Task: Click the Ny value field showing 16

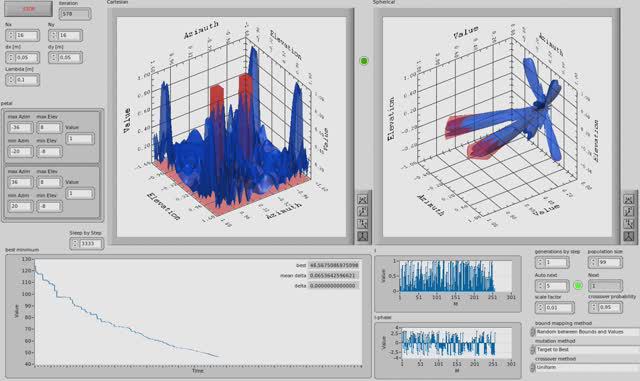Action: click(70, 36)
